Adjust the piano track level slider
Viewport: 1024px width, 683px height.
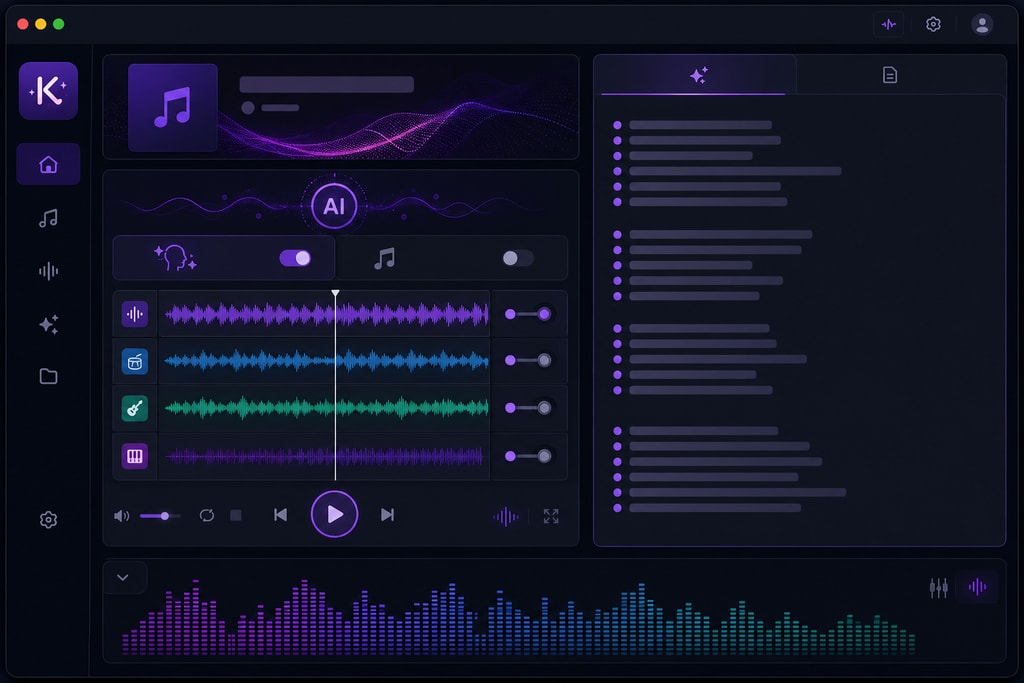click(528, 456)
